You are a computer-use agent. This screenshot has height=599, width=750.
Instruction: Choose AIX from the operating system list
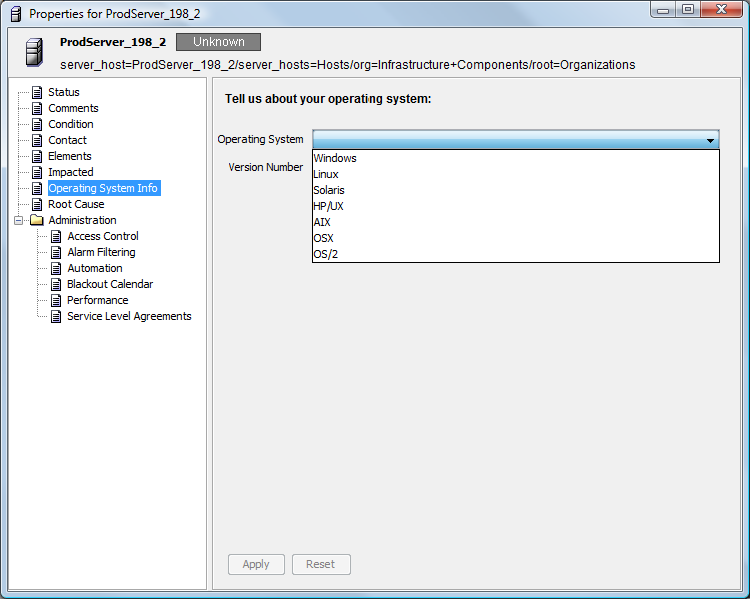516,222
